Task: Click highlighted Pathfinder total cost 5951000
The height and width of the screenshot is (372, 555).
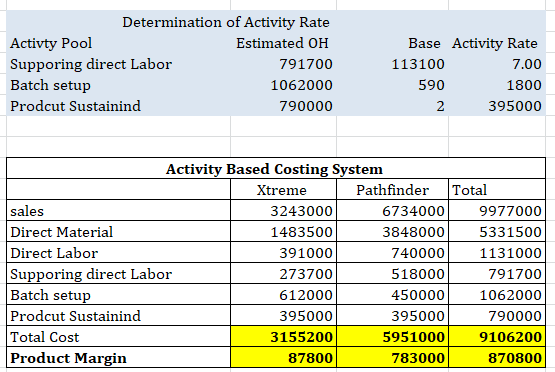Action: click(413, 337)
